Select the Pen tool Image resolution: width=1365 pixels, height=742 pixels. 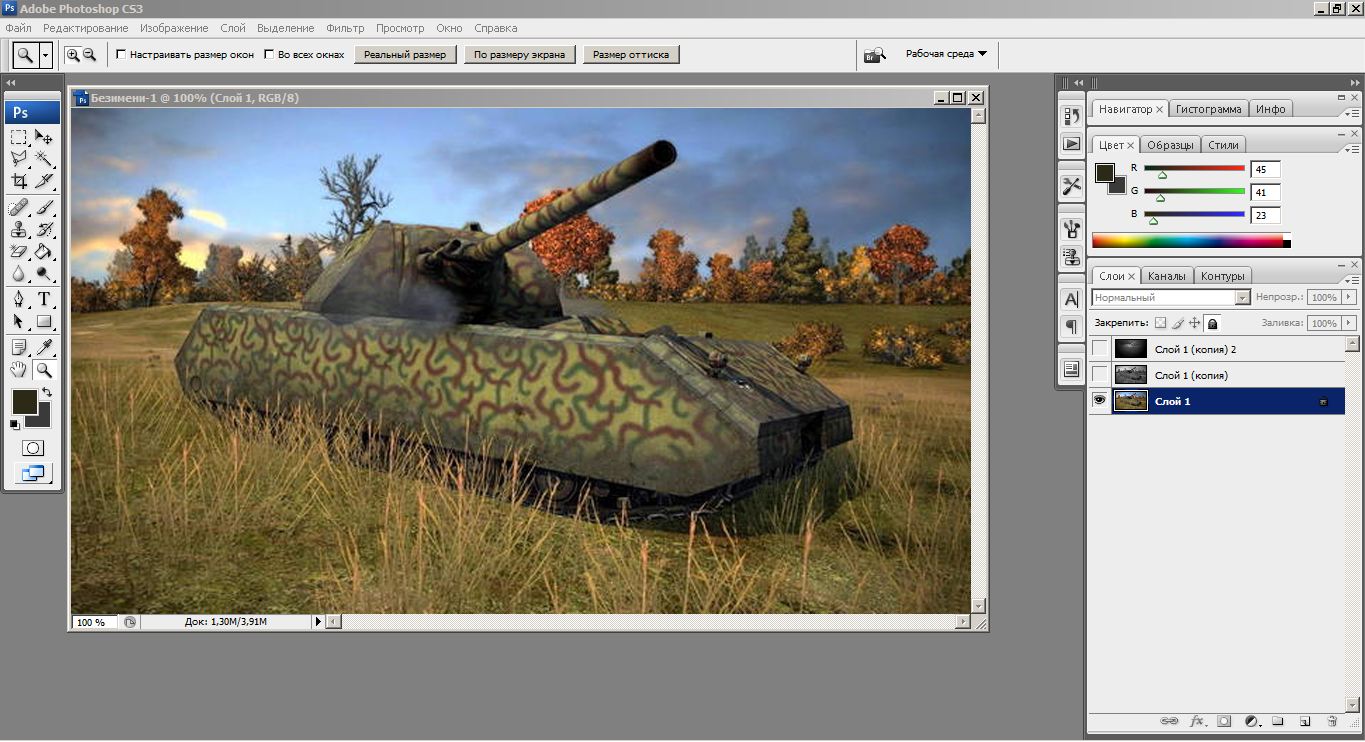pyautogui.click(x=19, y=300)
